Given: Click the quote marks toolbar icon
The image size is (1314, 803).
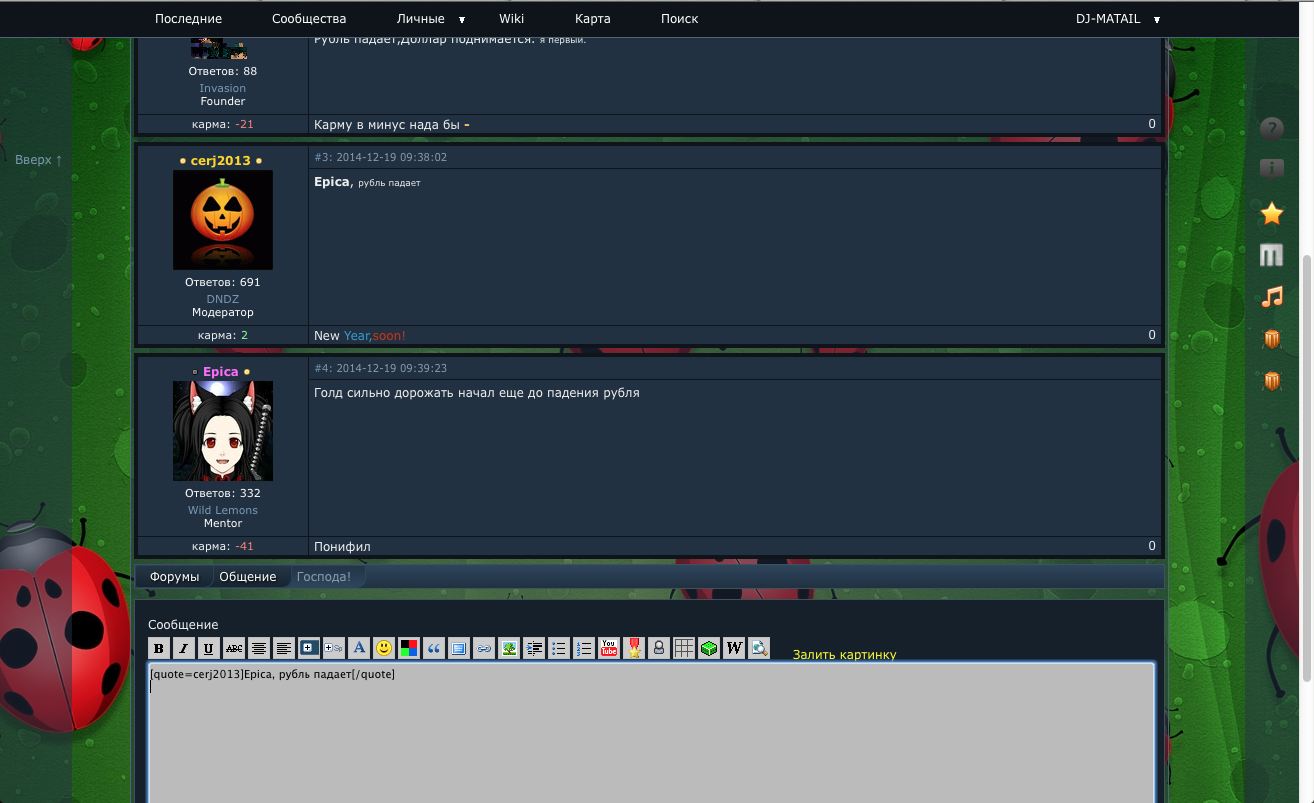Looking at the screenshot, I should click(x=434, y=648).
